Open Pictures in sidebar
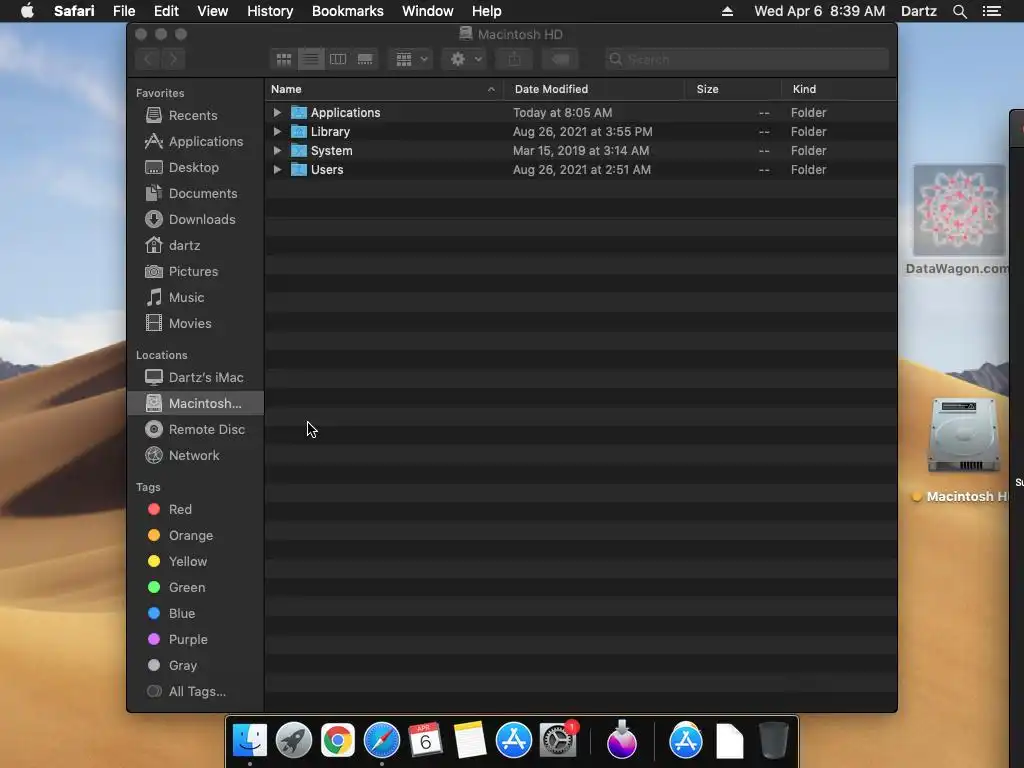 [x=196, y=271]
